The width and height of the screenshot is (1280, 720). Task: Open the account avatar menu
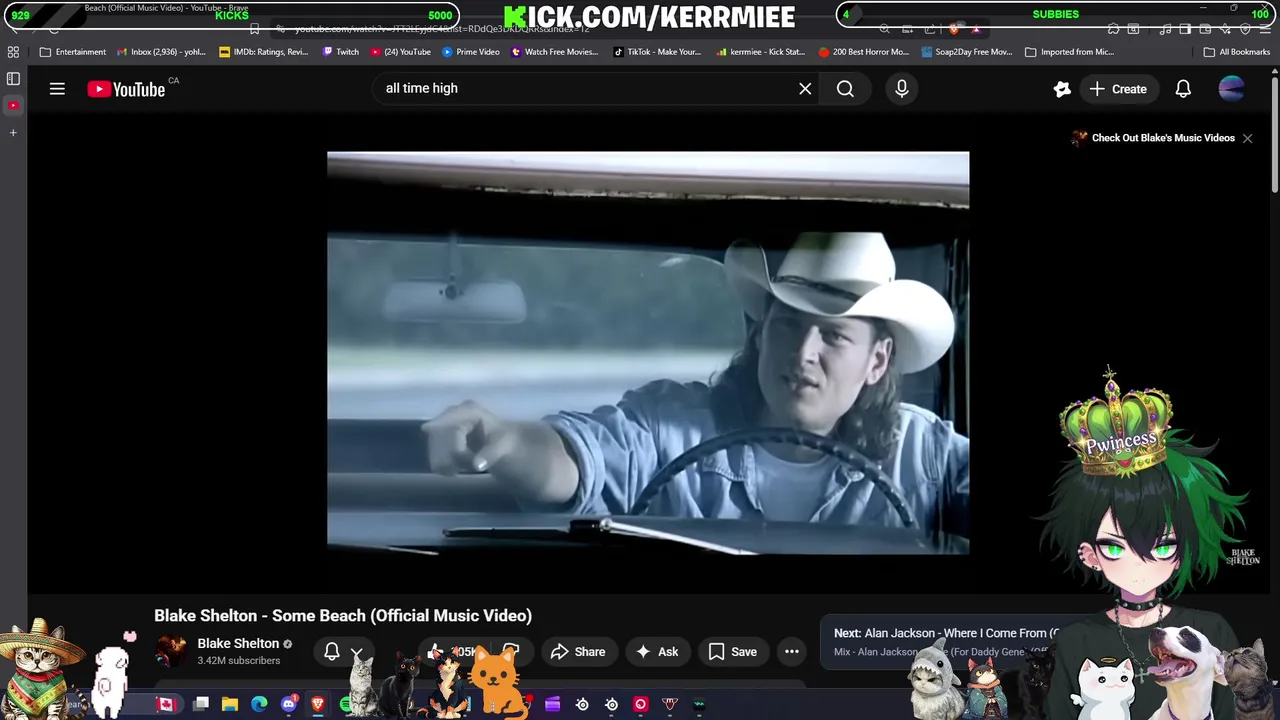[1232, 89]
